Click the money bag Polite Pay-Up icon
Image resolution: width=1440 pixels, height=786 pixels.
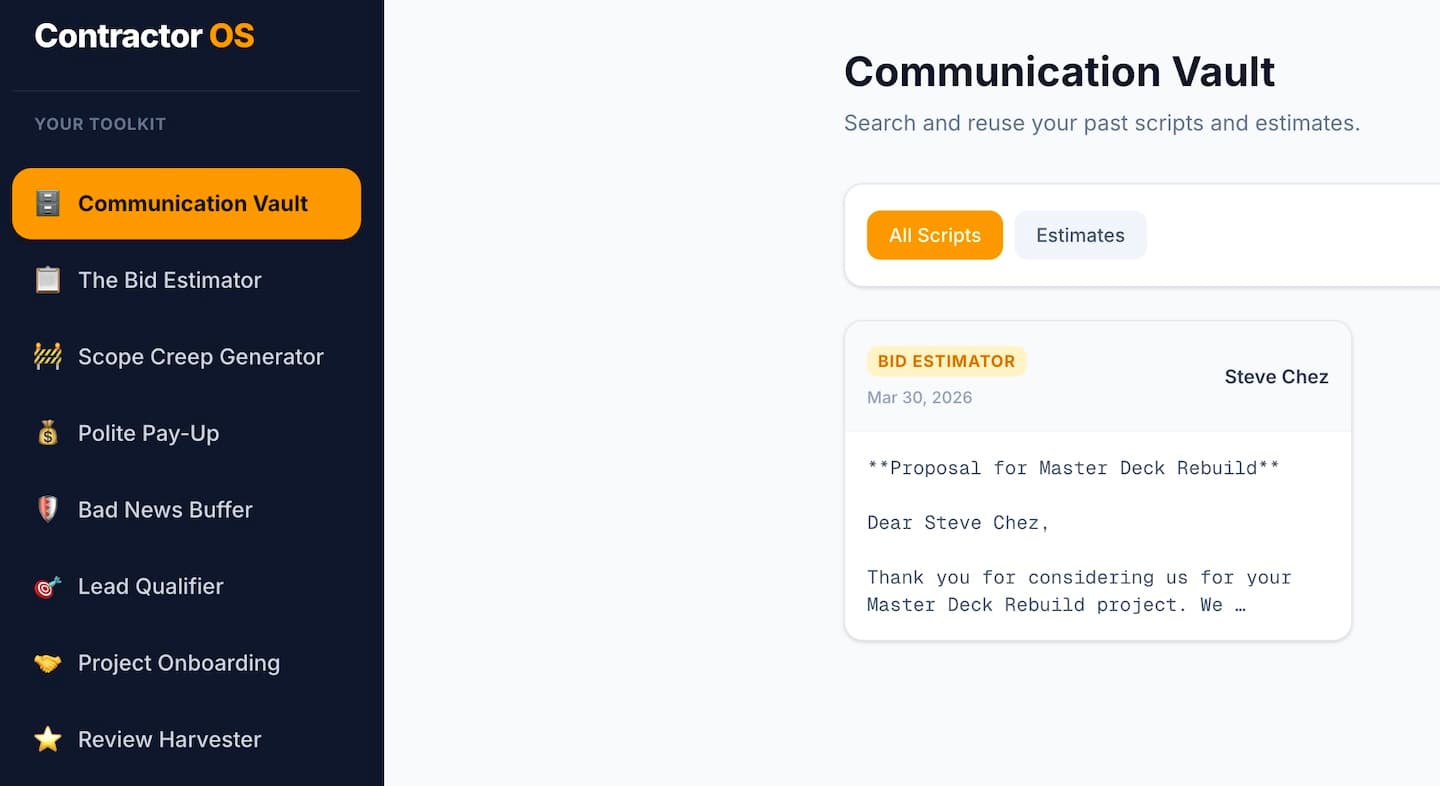[47, 433]
